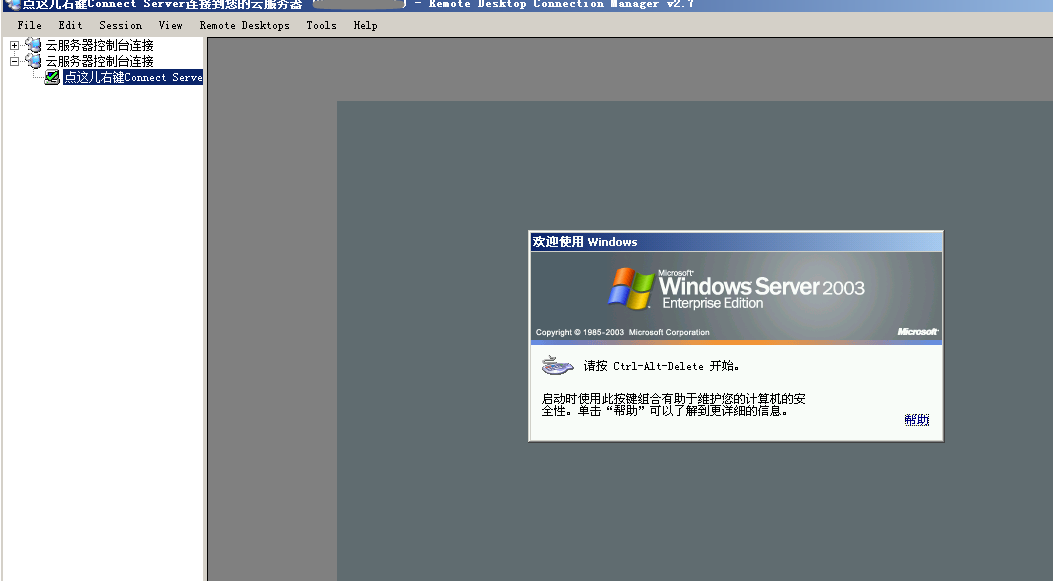Select the expanded 云服务器控制台连接 group label
Screen dimensions: 1053x581
point(99,61)
